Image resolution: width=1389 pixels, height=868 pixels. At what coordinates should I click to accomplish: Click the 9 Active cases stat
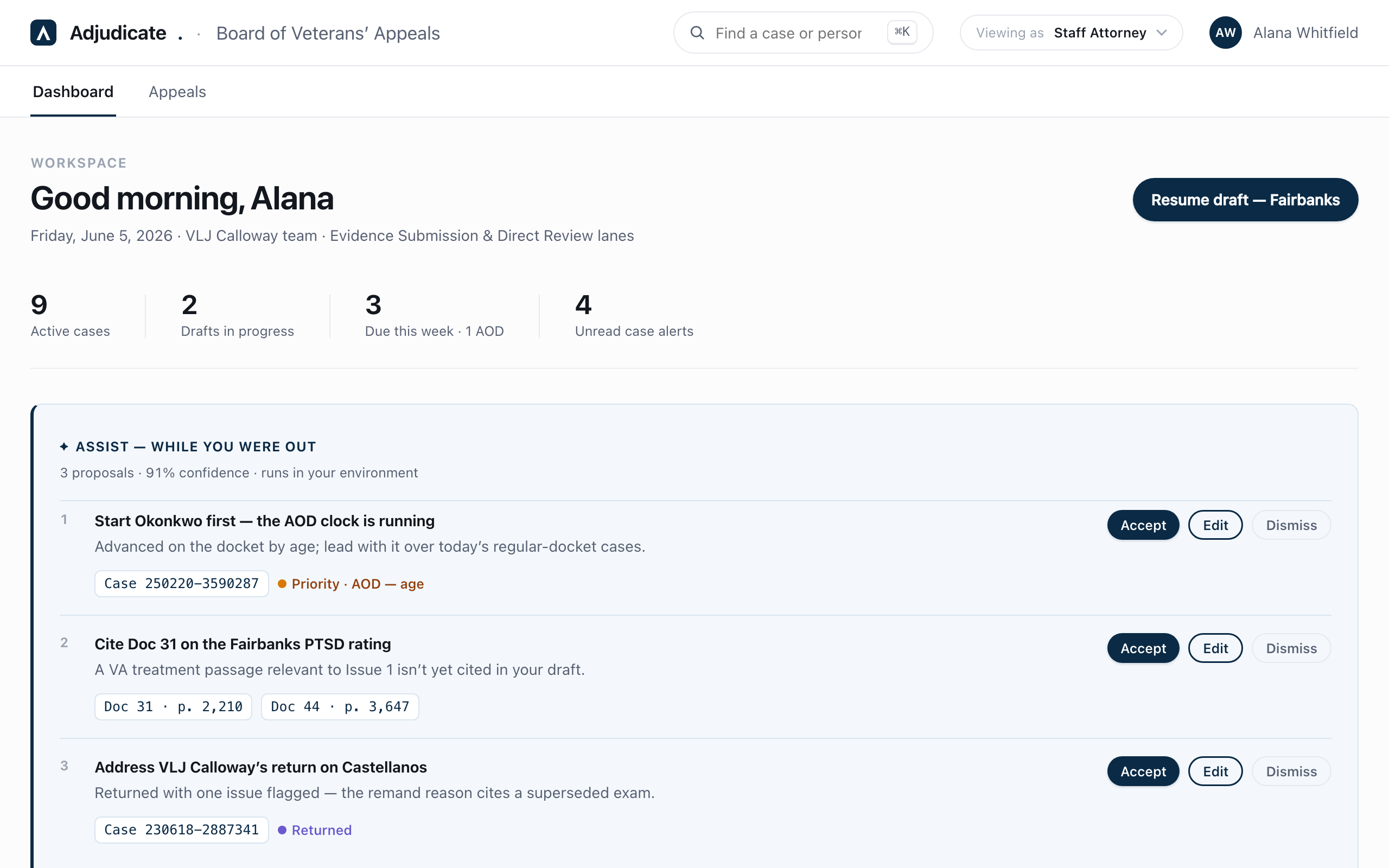(70, 315)
